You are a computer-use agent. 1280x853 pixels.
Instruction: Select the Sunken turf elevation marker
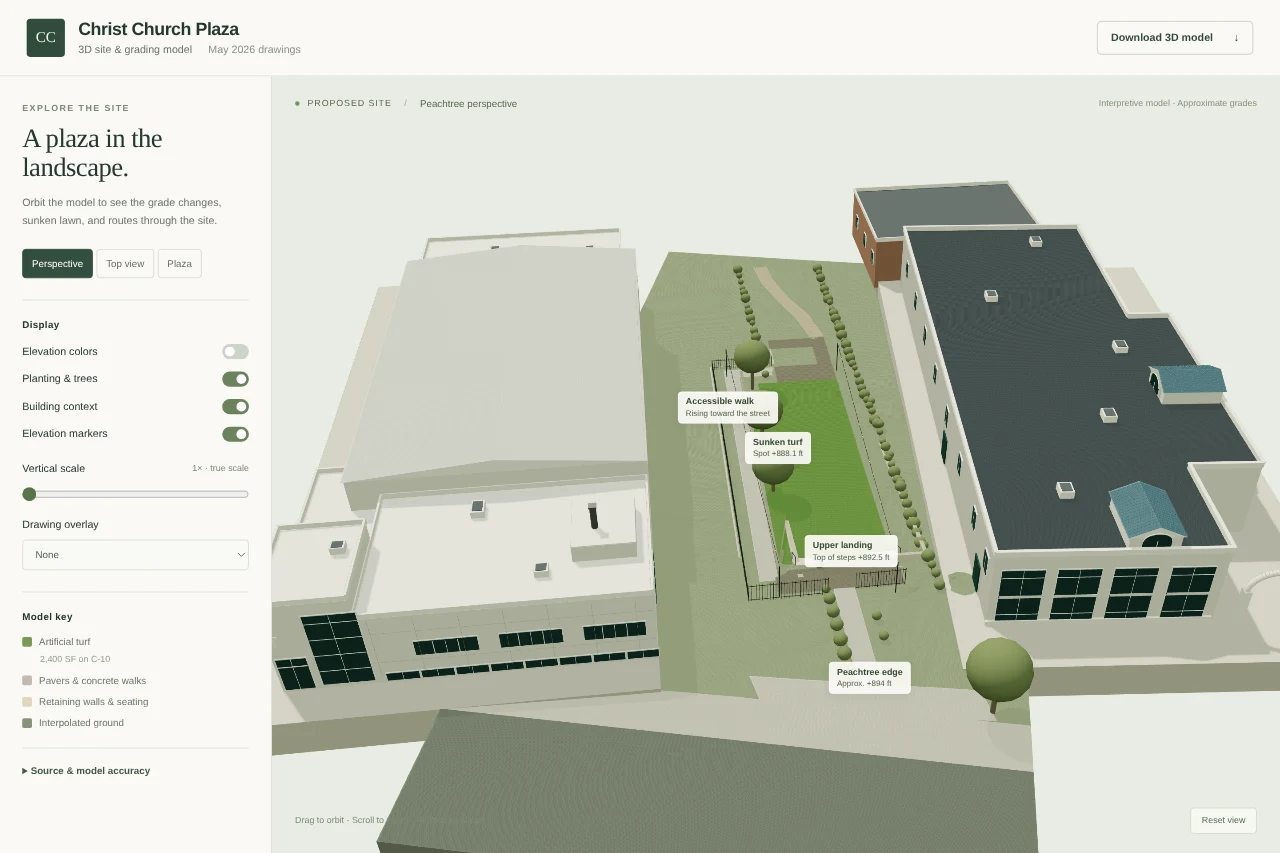[778, 447]
